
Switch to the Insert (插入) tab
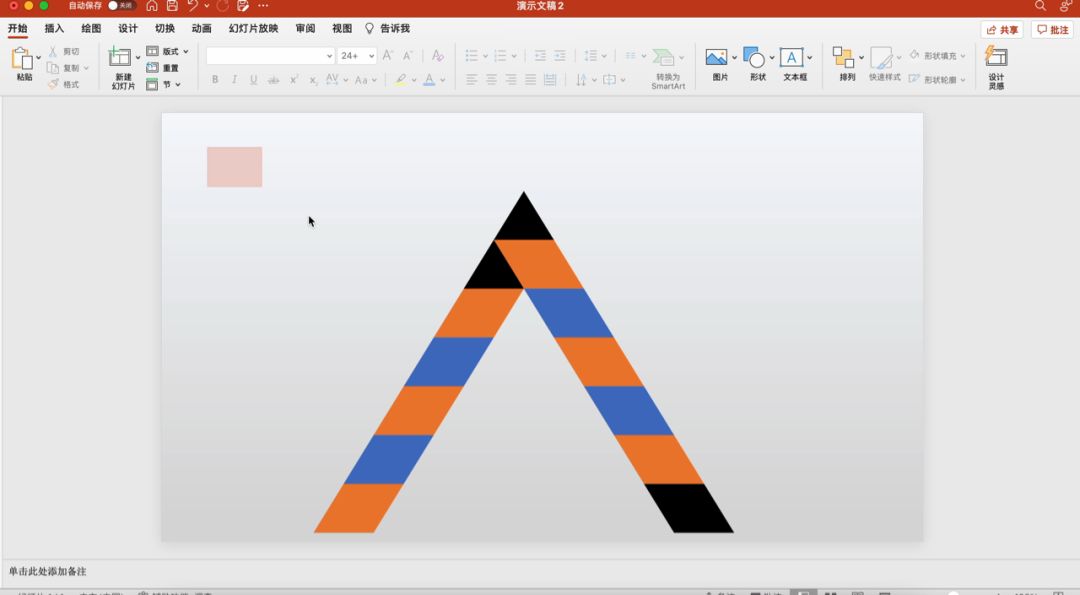pyautogui.click(x=54, y=28)
